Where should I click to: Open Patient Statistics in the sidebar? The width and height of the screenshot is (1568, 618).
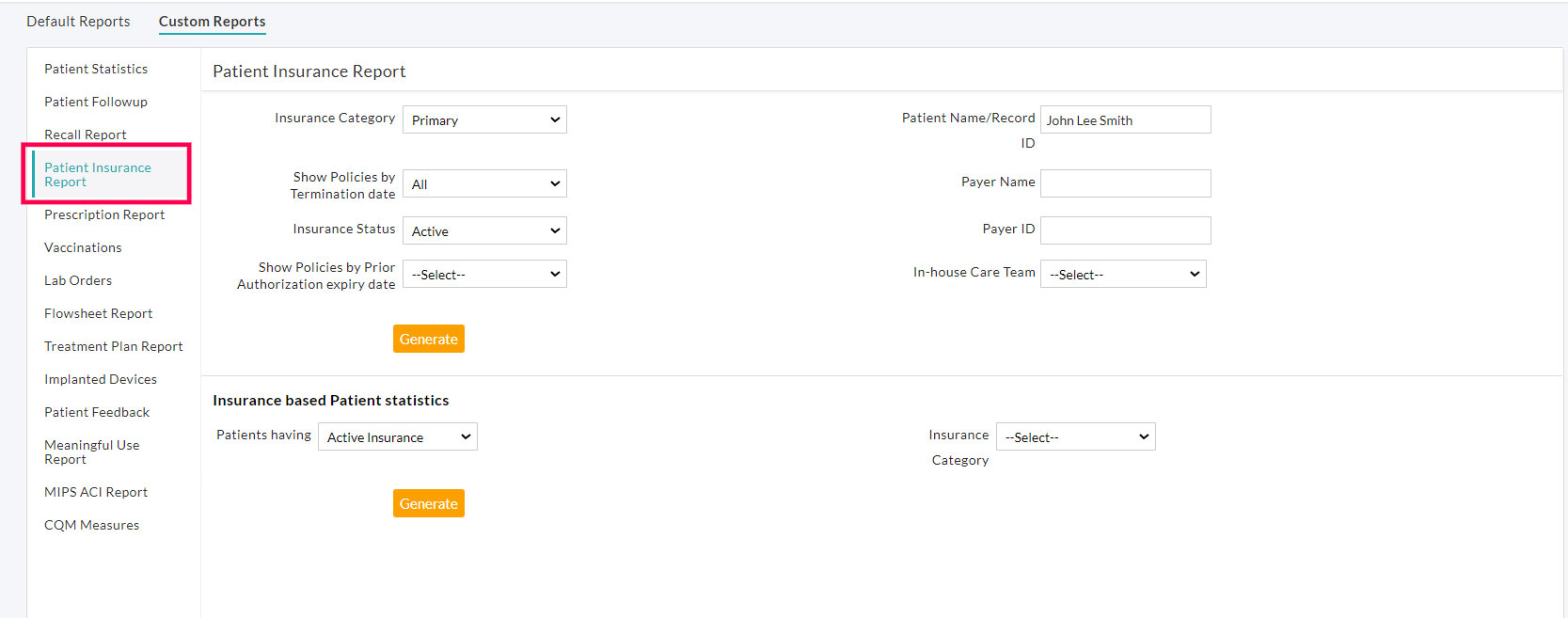96,69
